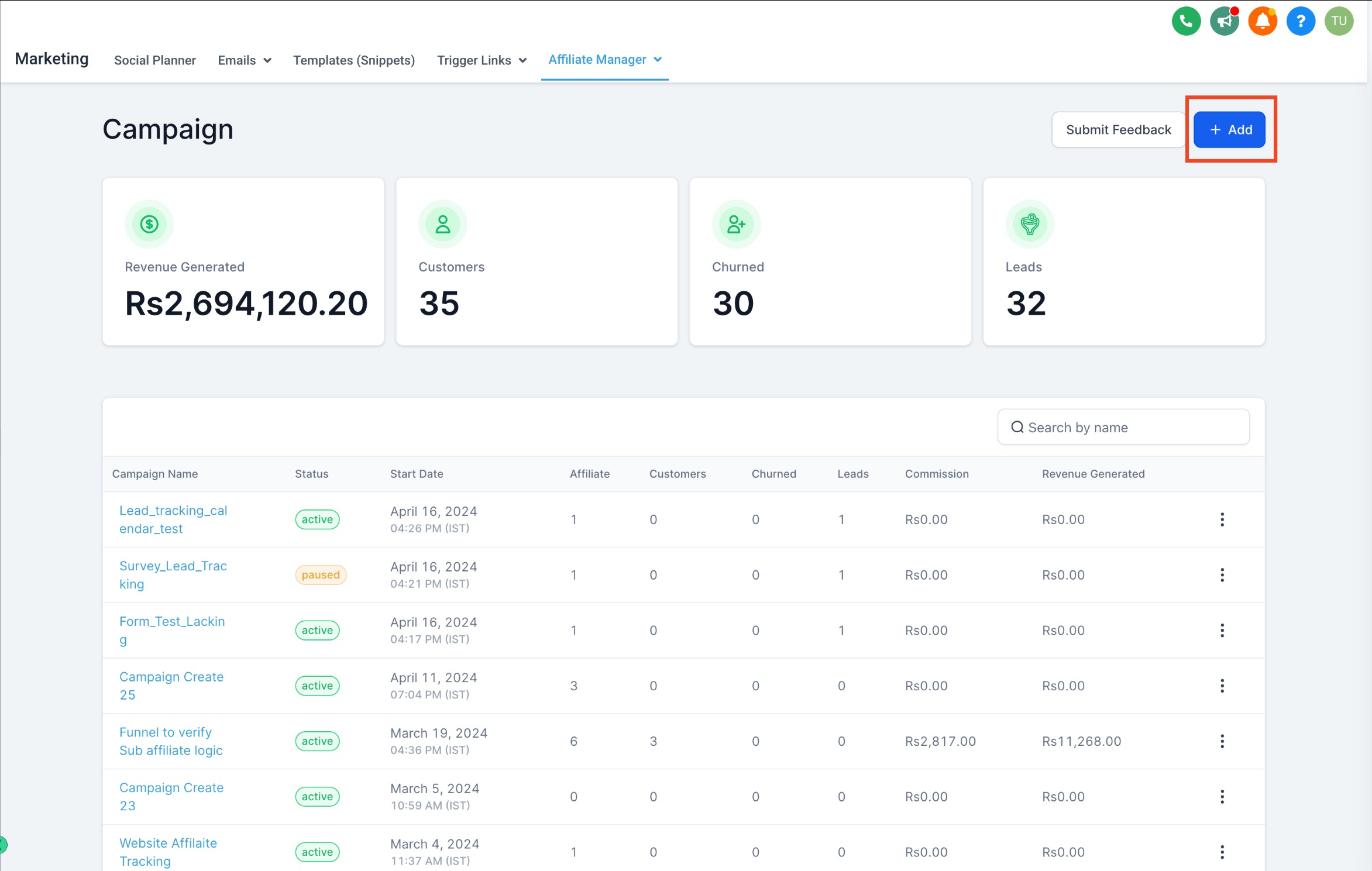Open the orange notifications bell

[1263, 22]
